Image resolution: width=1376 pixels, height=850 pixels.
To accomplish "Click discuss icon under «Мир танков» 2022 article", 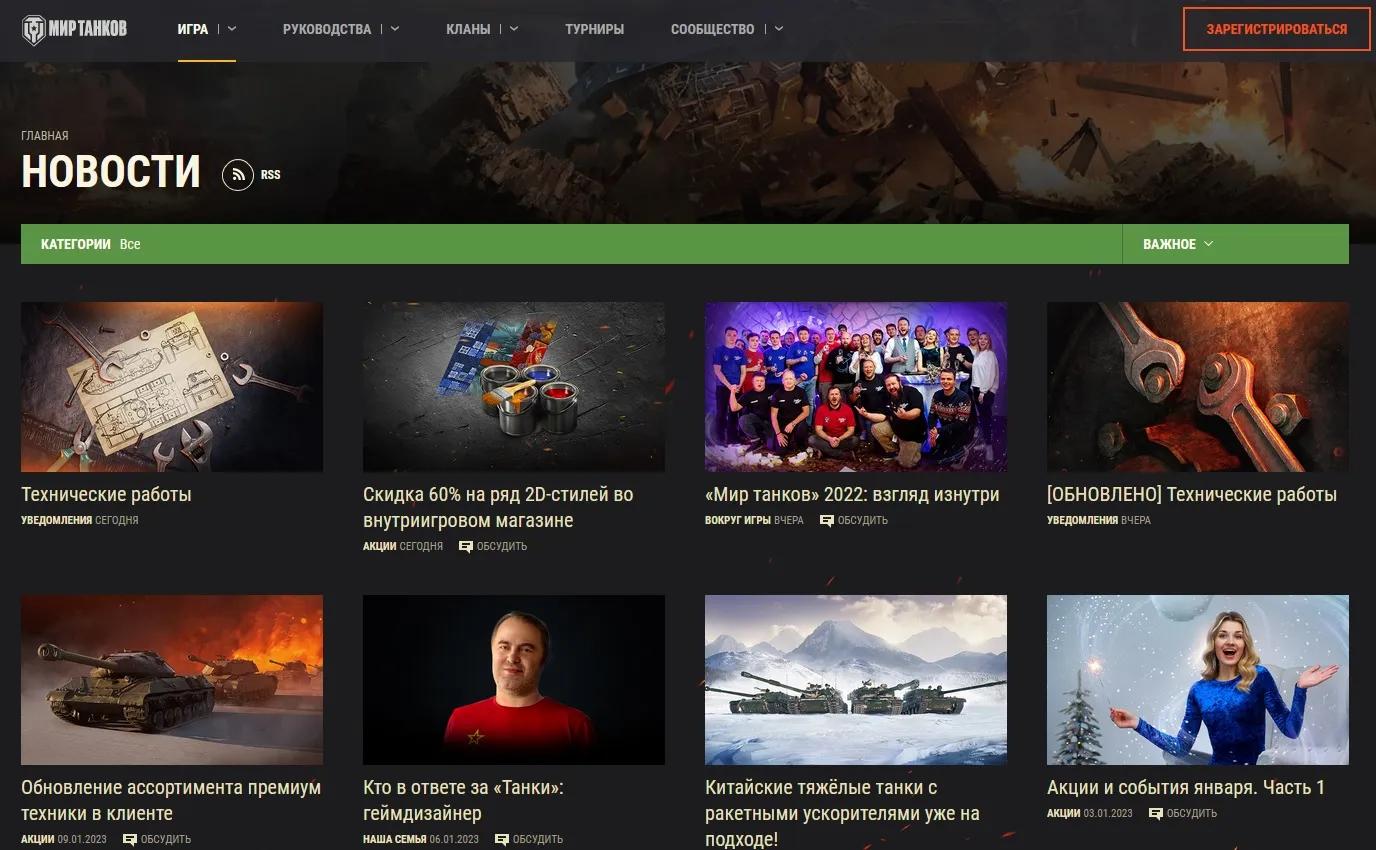I will (x=827, y=520).
